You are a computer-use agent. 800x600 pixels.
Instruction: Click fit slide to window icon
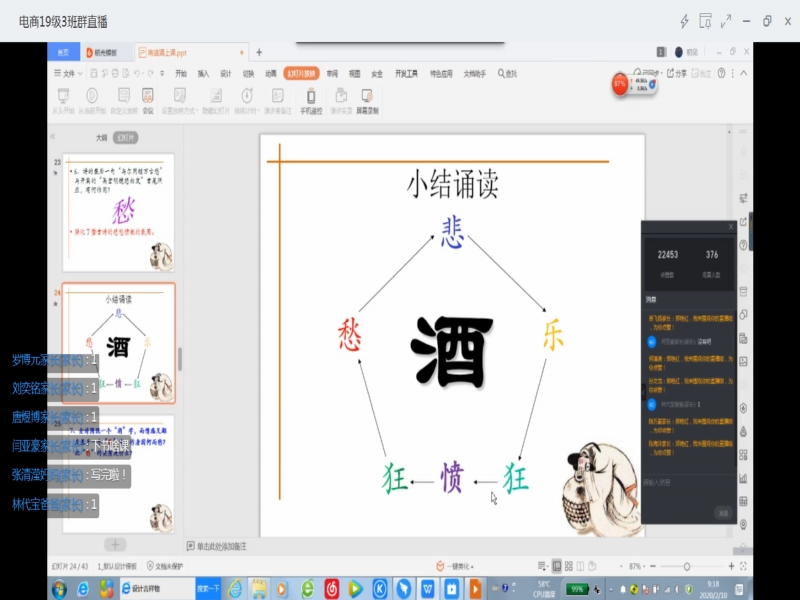coord(743,566)
